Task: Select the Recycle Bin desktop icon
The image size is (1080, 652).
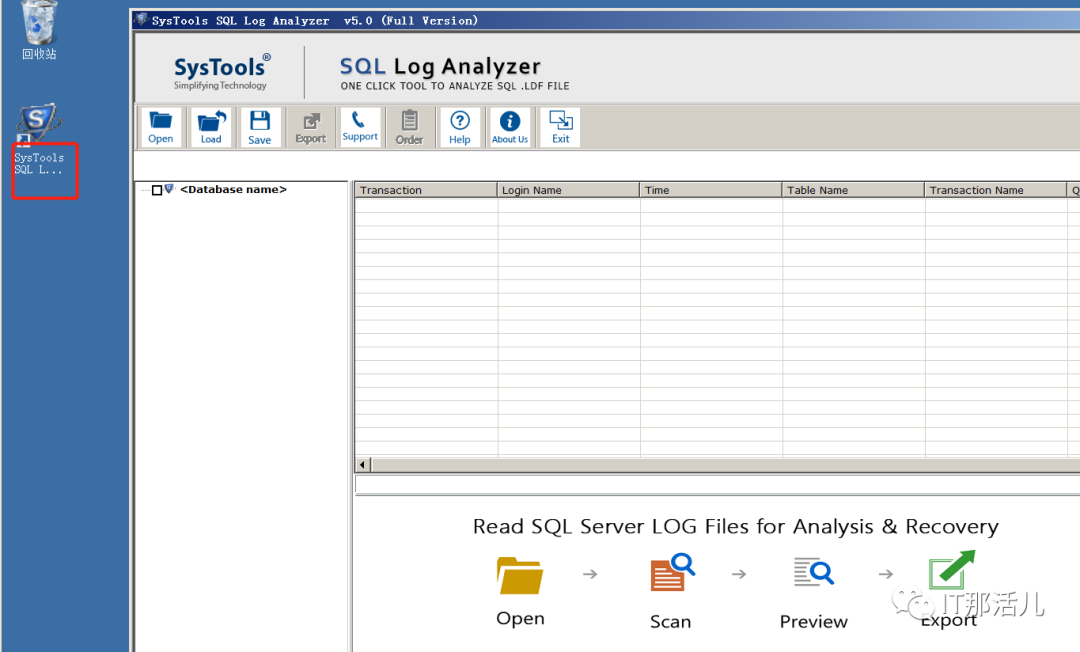Action: coord(39,31)
